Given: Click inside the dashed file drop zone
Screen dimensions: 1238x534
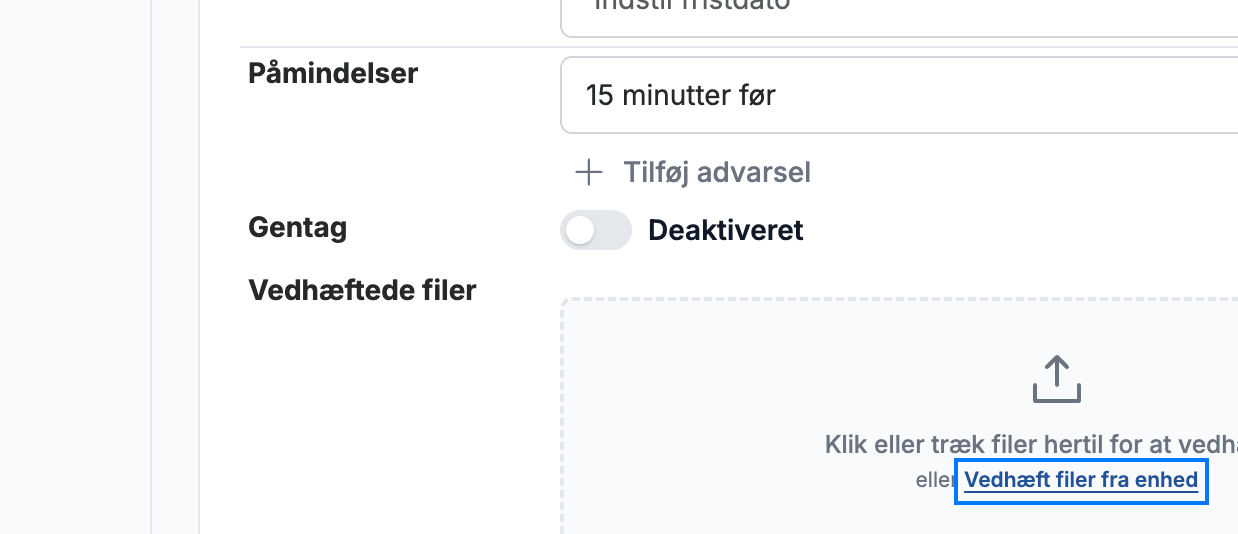Looking at the screenshot, I should click(899, 415).
